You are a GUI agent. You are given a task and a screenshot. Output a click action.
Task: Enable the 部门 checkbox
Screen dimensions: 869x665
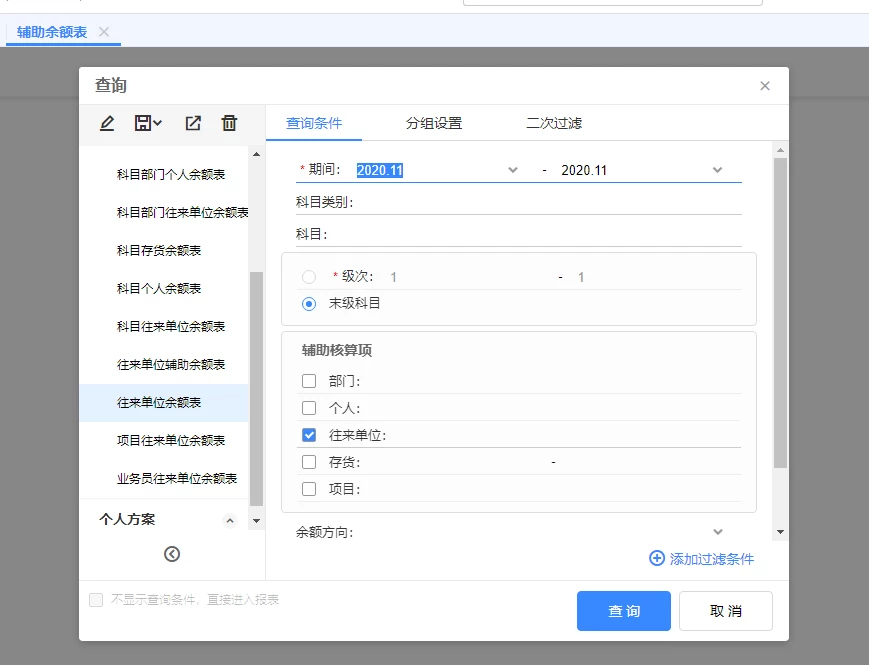309,381
